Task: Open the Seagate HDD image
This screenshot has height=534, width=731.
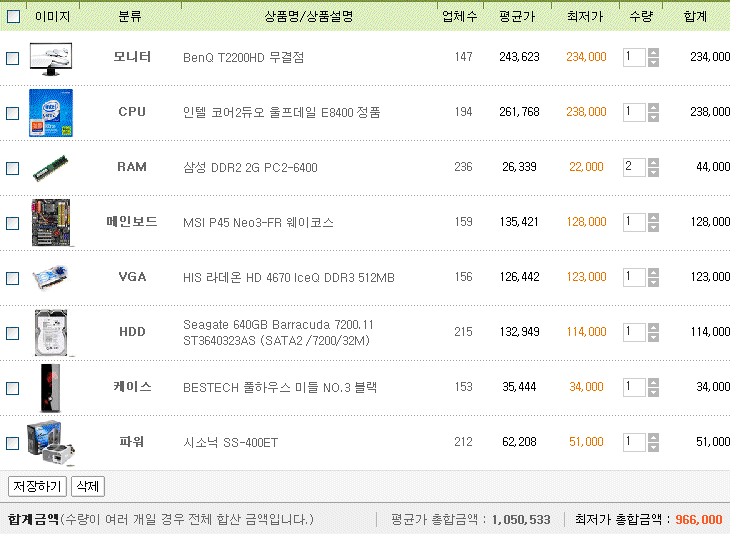Action: click(x=51, y=333)
